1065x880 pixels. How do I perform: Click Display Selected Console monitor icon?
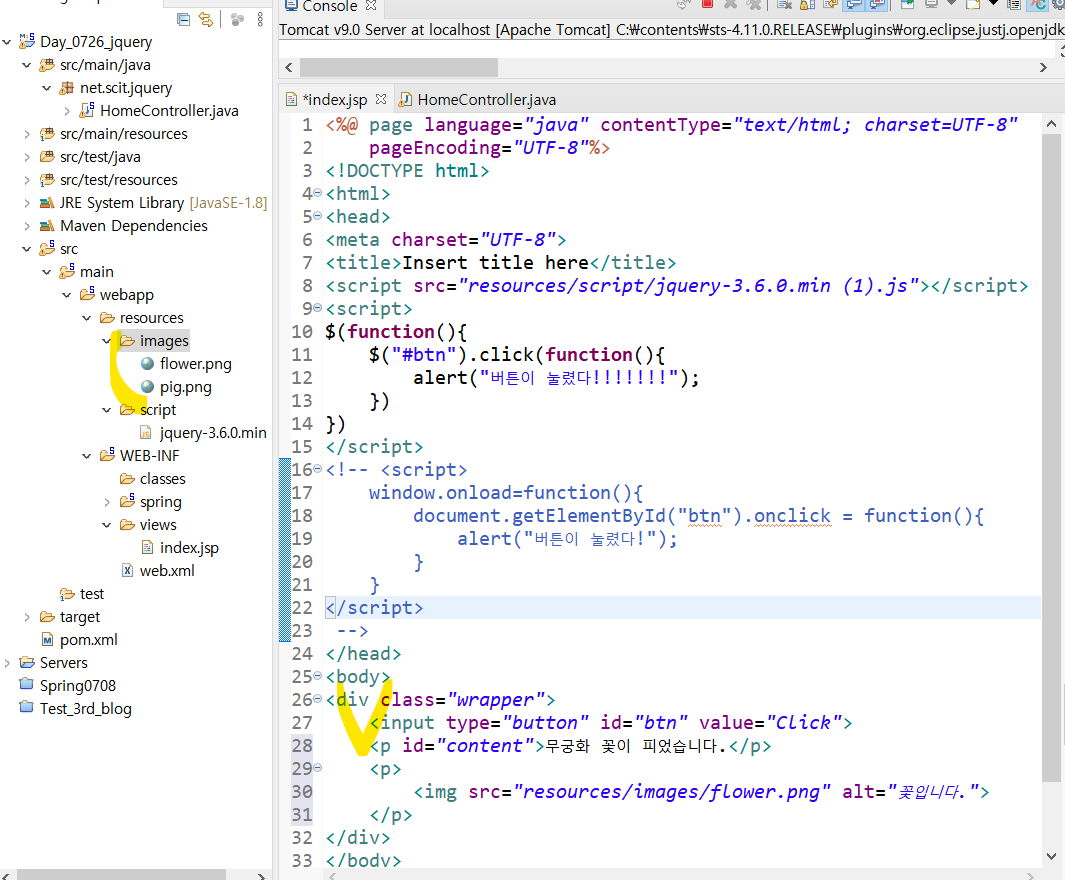tap(932, 4)
